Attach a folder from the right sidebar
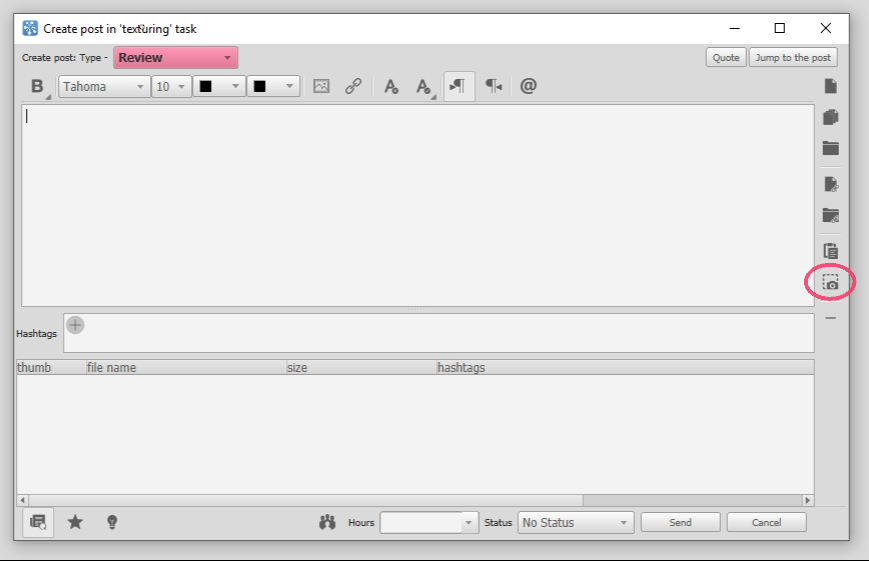 coord(830,148)
